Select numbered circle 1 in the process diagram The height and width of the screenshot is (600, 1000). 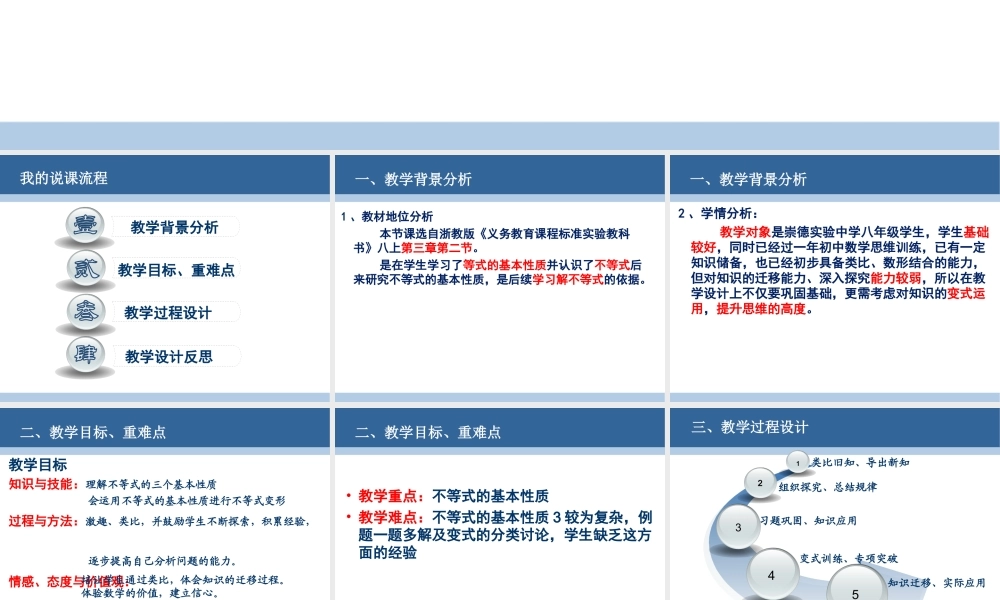(798, 463)
